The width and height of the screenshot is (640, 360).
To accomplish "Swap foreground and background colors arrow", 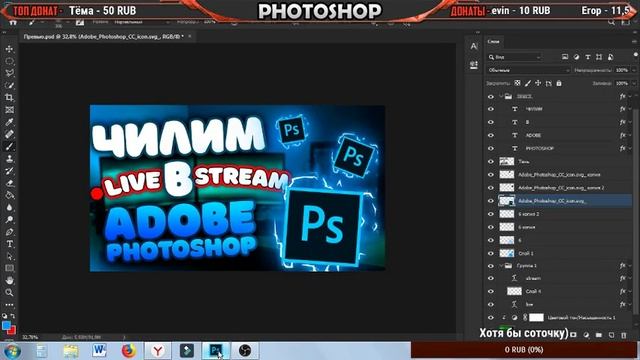I will click(x=13, y=316).
